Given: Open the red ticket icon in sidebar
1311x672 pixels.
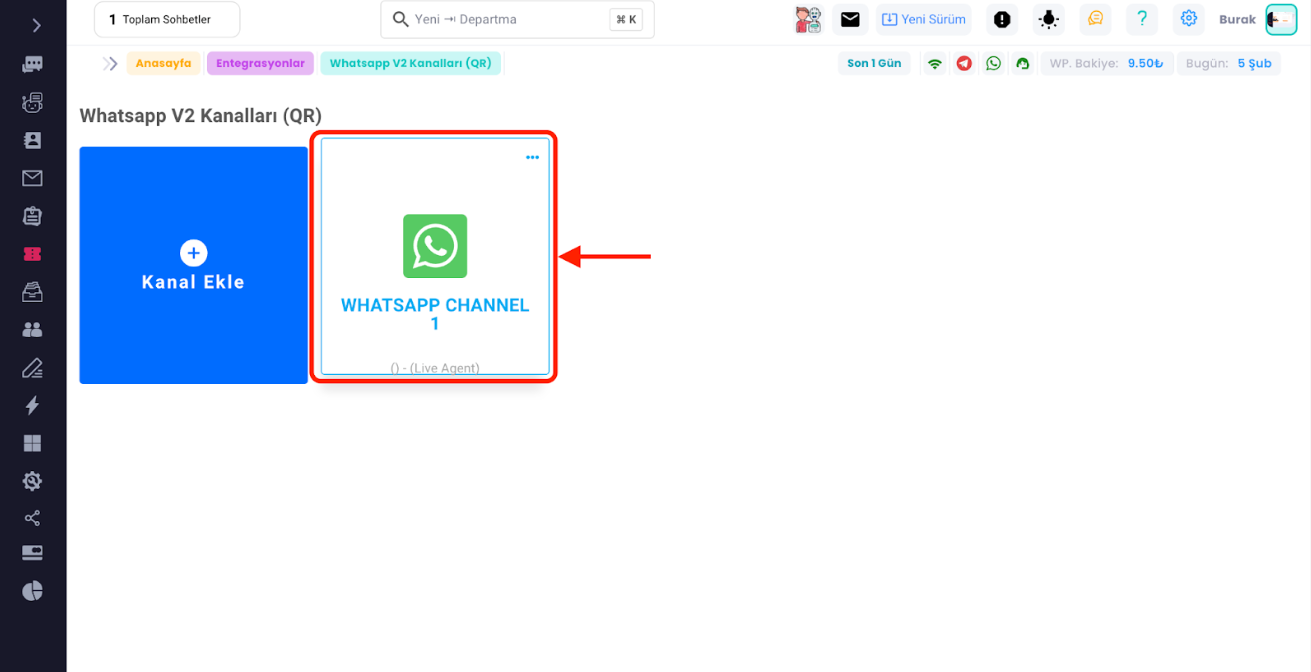Looking at the screenshot, I should 32,254.
